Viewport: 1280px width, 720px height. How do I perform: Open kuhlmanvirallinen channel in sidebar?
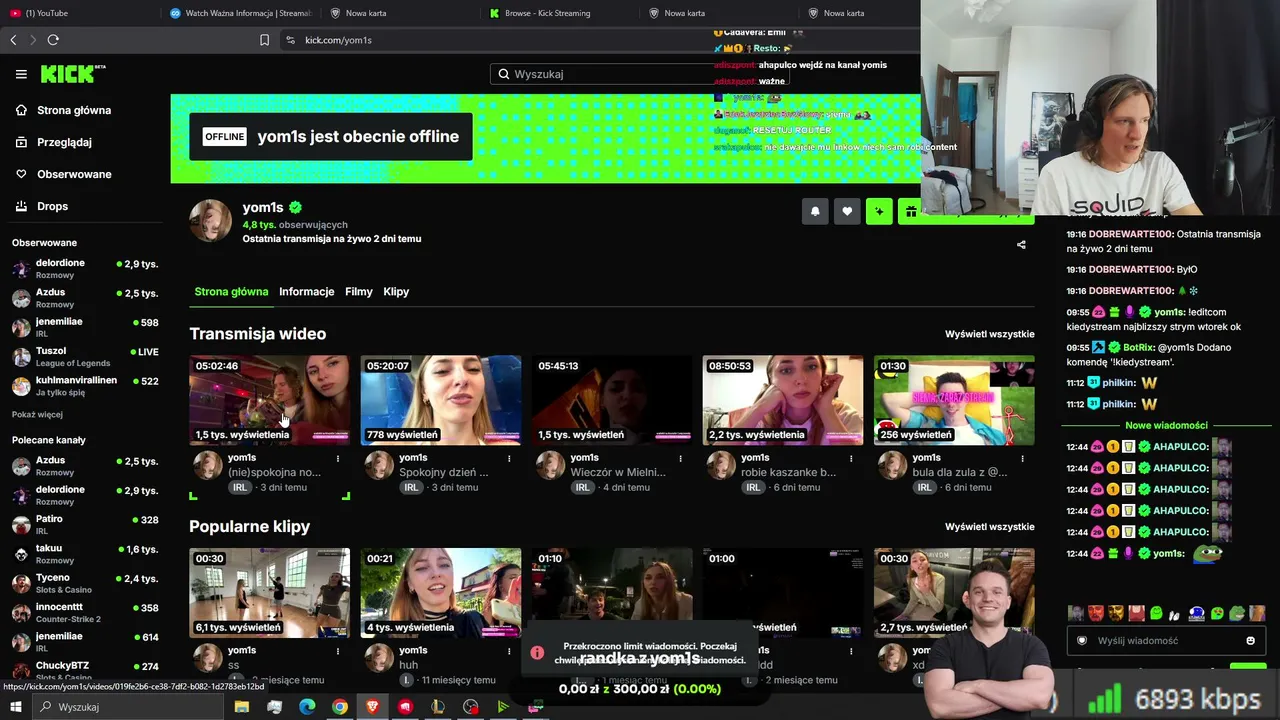pos(85,385)
